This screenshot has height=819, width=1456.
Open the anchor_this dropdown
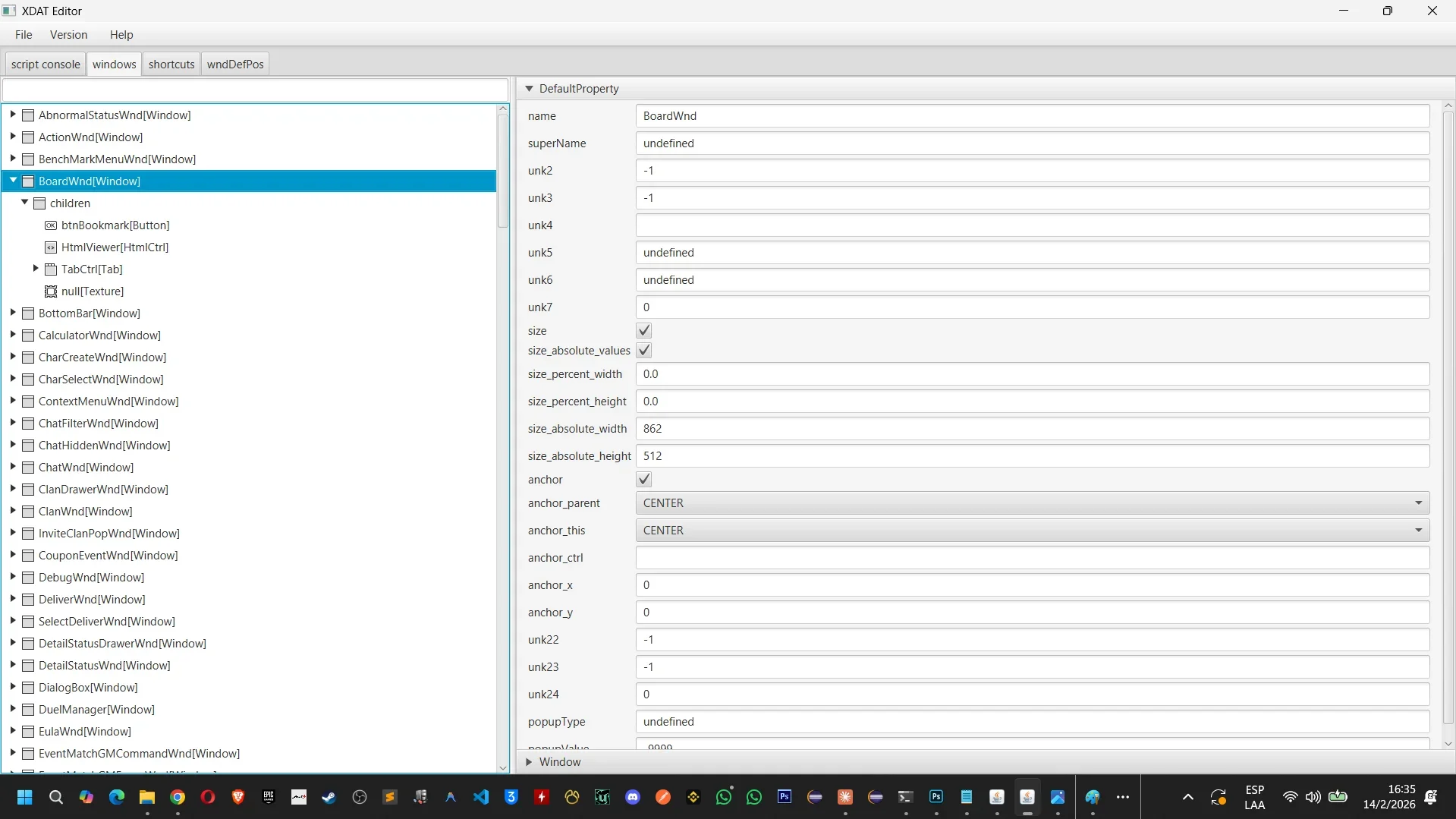(x=1033, y=531)
